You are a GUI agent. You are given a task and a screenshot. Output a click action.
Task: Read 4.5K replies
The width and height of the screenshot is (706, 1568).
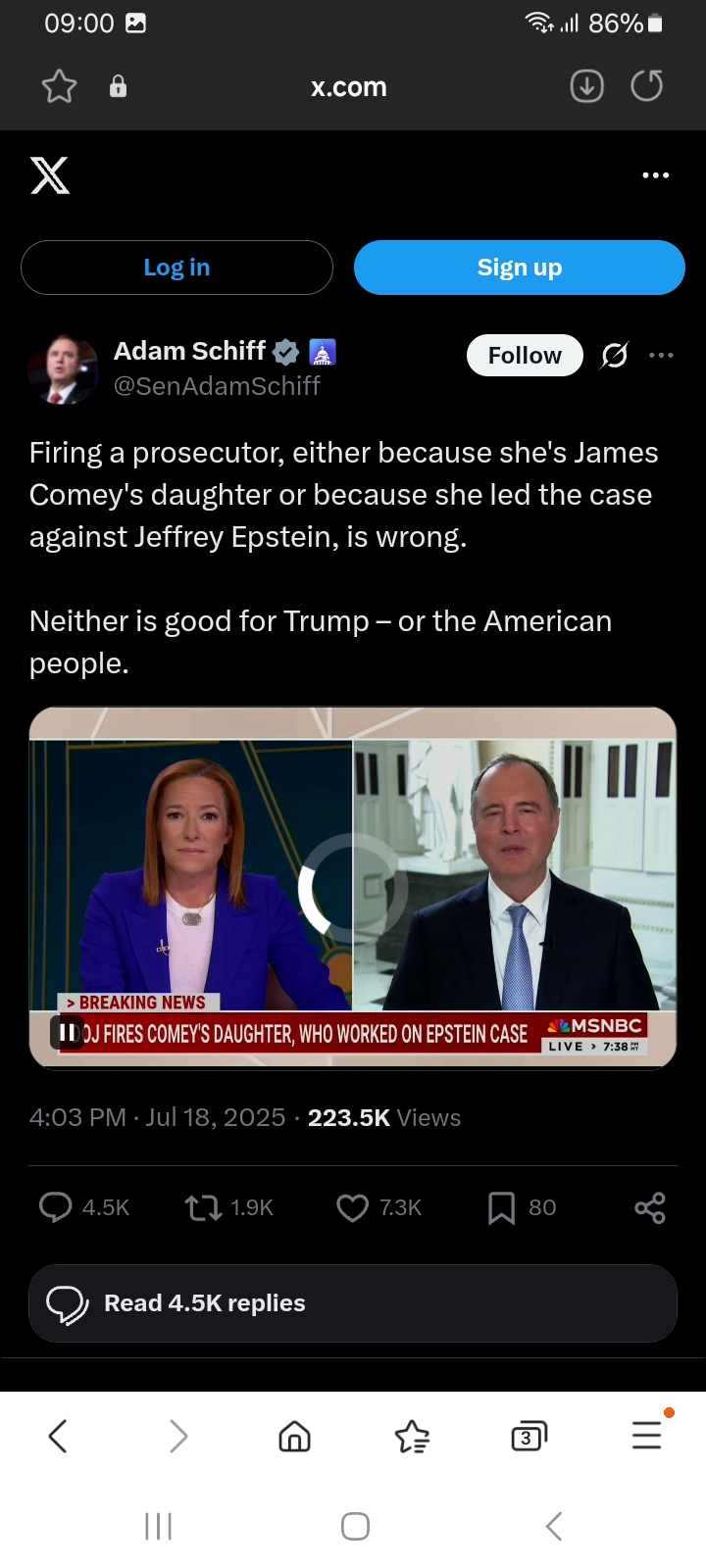(353, 1303)
